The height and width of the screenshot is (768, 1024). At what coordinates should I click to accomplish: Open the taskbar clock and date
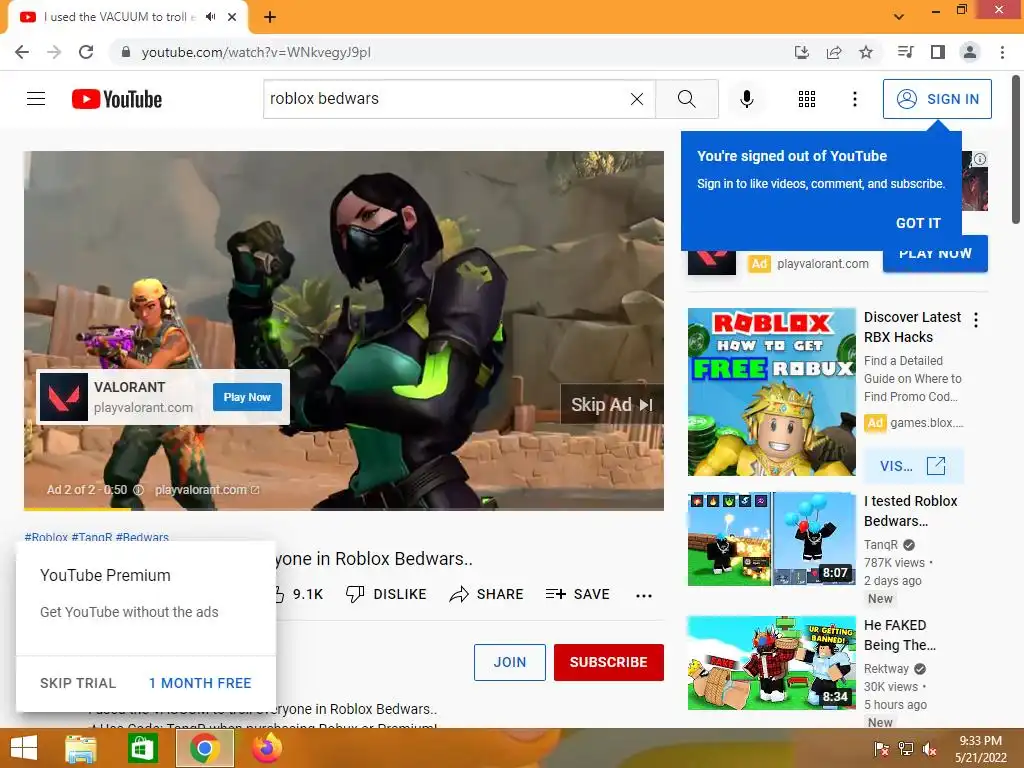pyautogui.click(x=980, y=749)
